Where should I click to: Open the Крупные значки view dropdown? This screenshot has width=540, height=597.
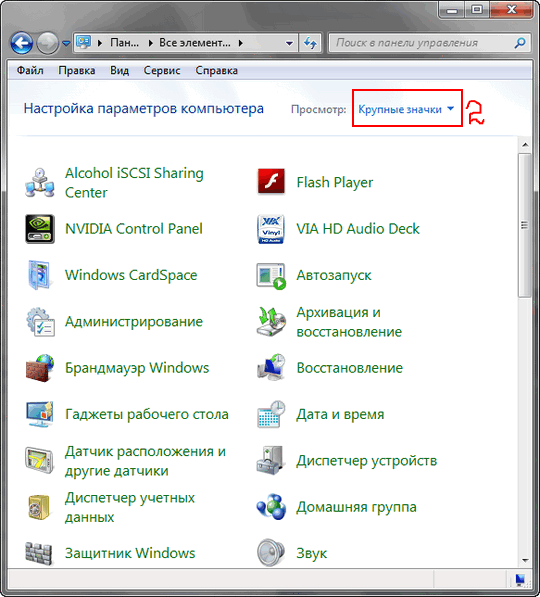click(407, 109)
